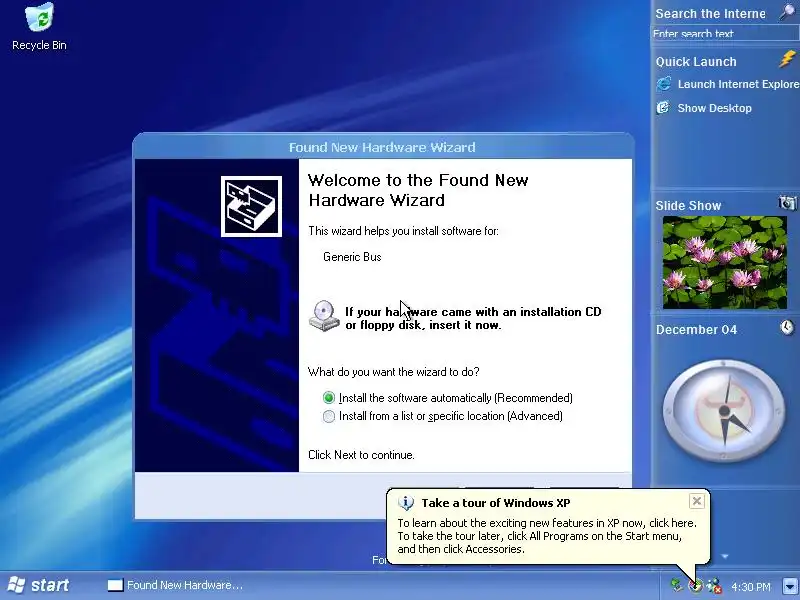Screen dimensions: 800x600
Task: Click the Internet Explorer icon in Quick Launch
Action: click(x=664, y=84)
